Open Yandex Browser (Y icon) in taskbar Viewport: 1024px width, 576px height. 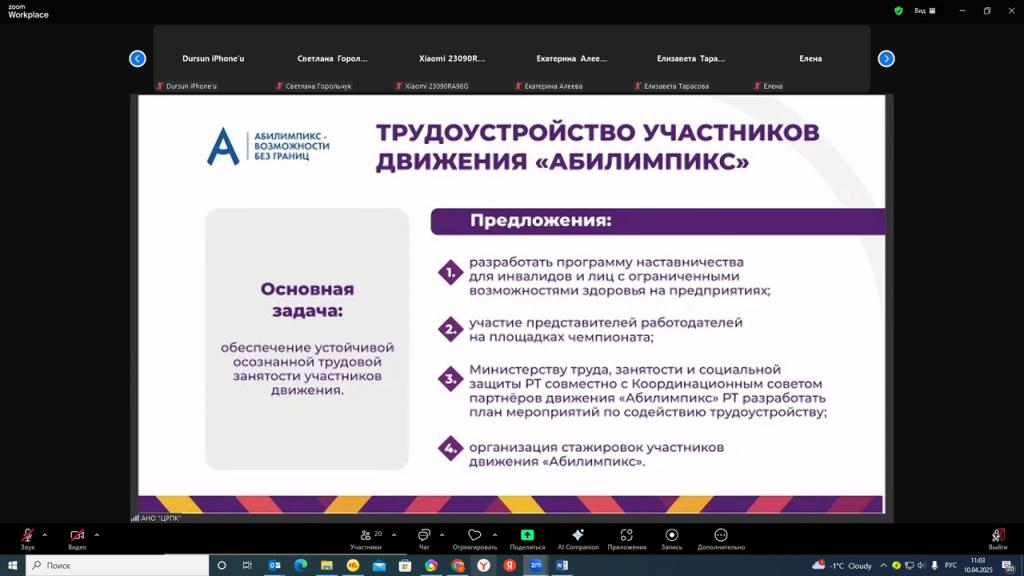point(483,566)
